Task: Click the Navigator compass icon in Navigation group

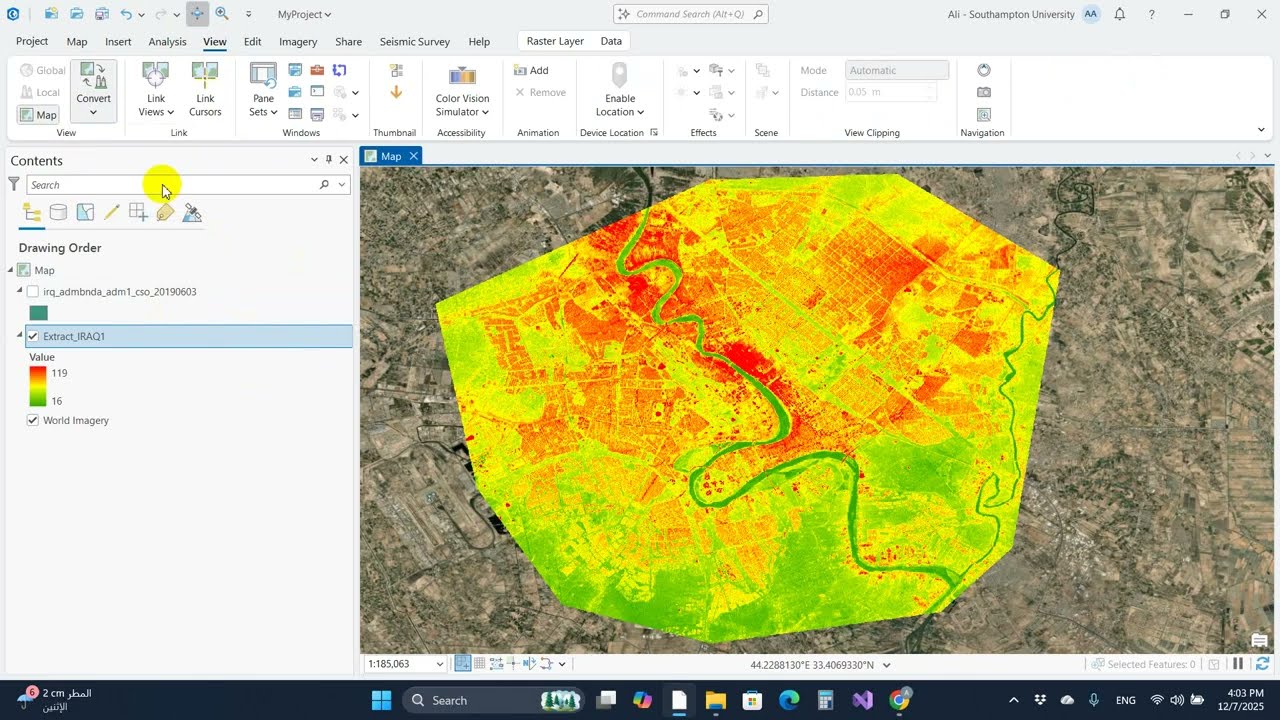Action: (984, 70)
